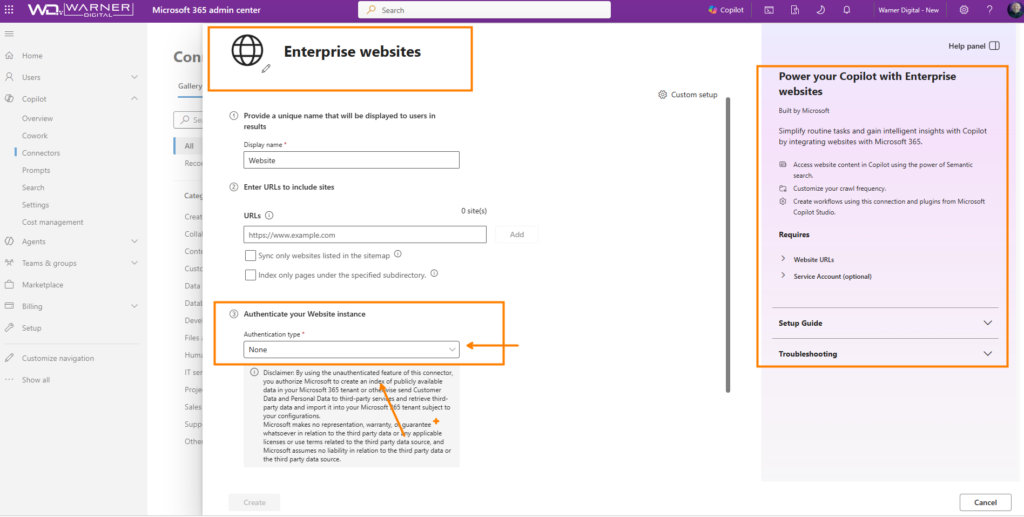Open the account profile picture
This screenshot has width=1024, height=517.
coord(1014,10)
